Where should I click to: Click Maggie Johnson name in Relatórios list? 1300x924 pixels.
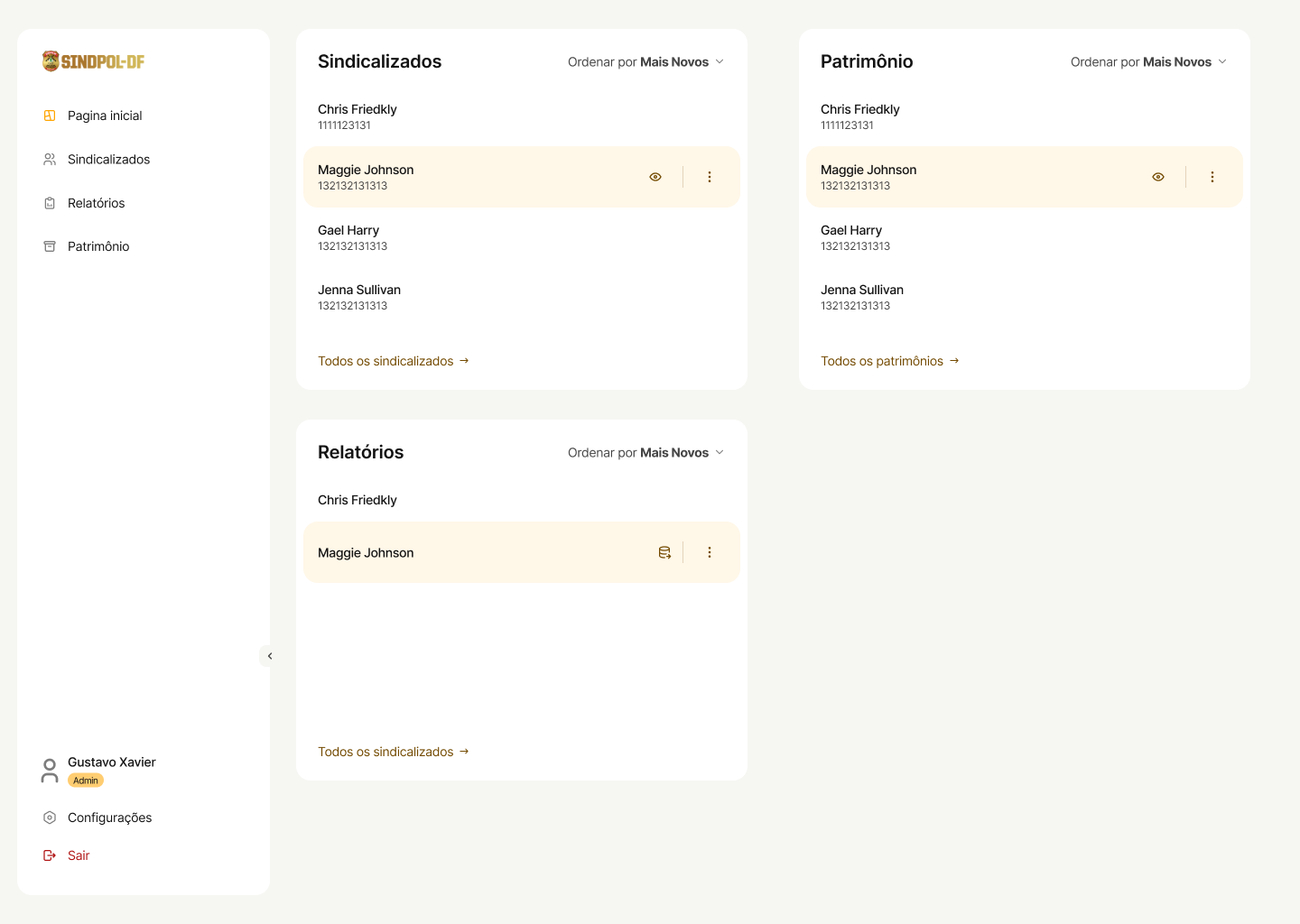[366, 553]
